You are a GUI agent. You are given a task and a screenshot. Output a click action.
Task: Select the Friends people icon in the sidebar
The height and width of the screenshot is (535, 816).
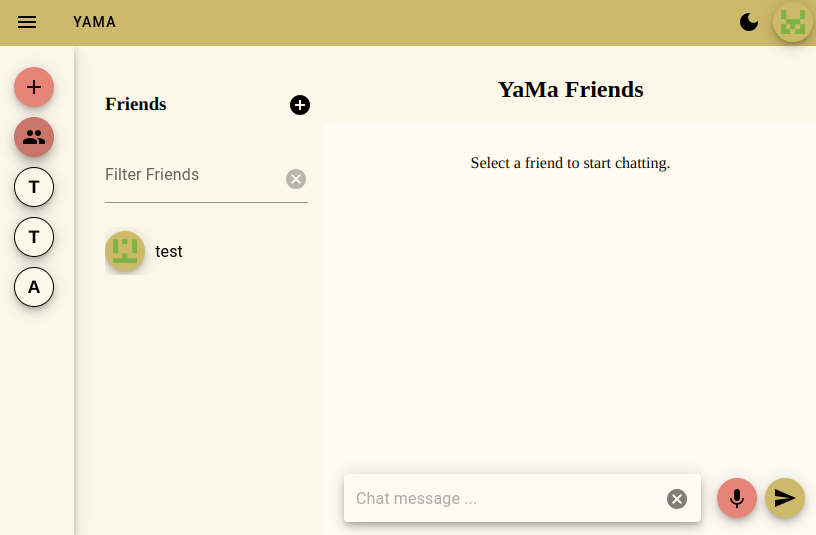[34, 137]
